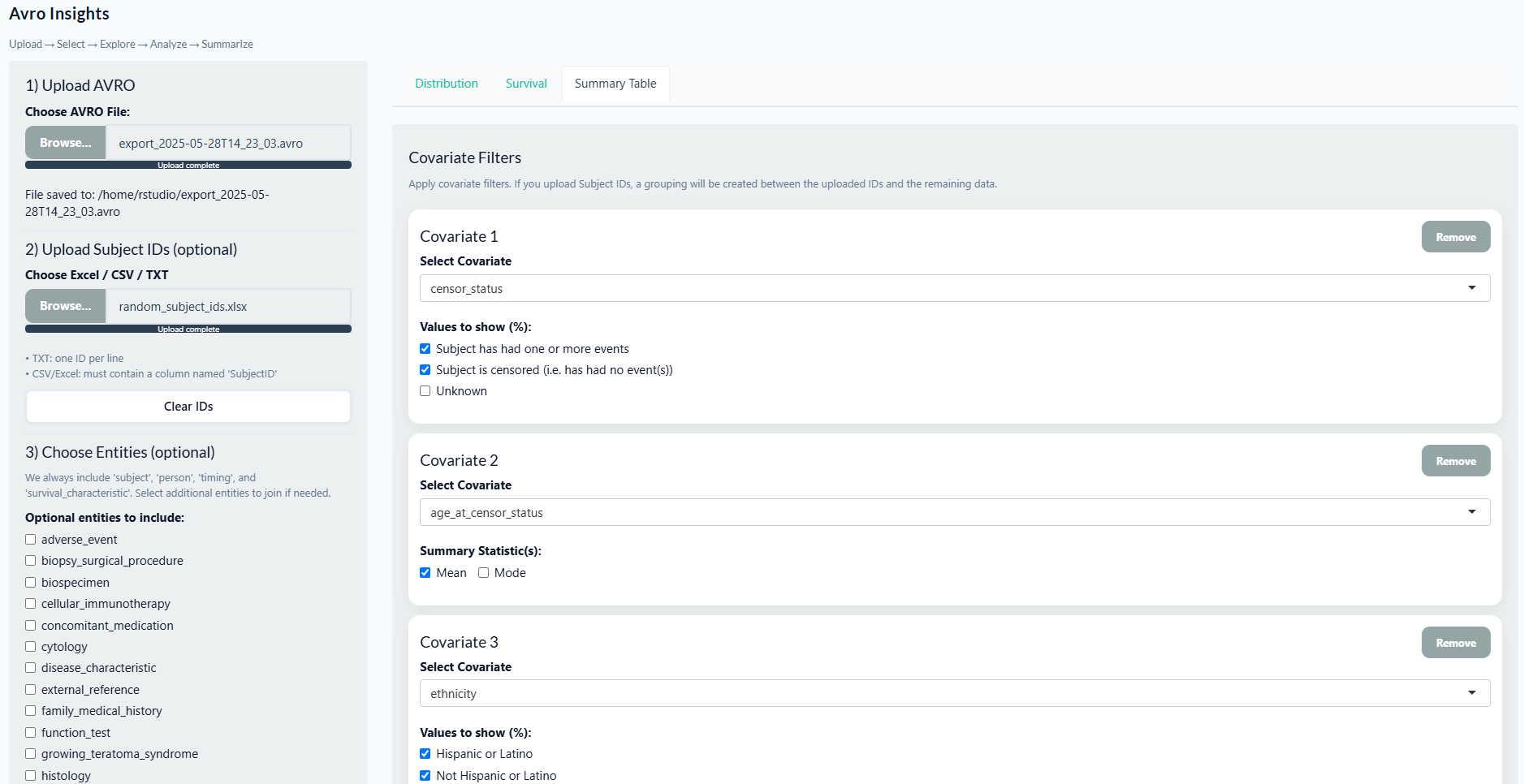The image size is (1524, 784).
Task: Browse for a Subject IDs file
Action: point(66,306)
